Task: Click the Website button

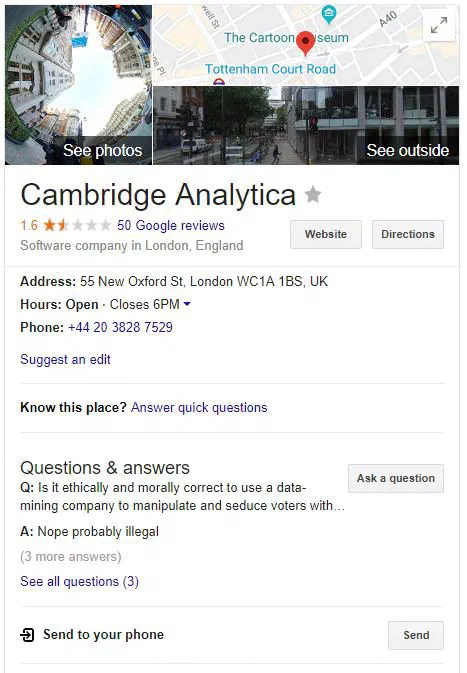Action: pos(326,234)
